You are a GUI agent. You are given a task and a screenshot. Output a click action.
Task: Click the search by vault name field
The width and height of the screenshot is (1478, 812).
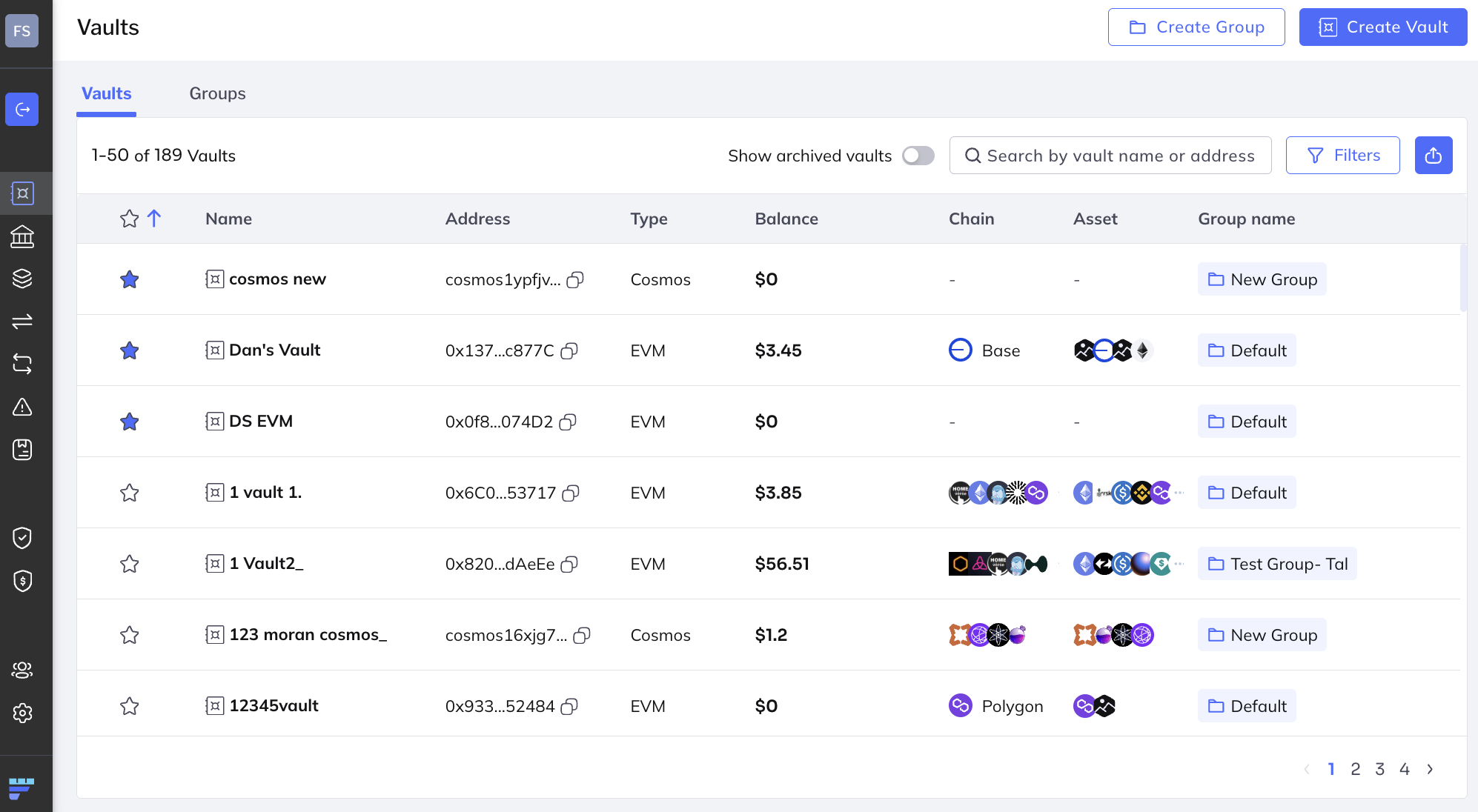[x=1110, y=156]
